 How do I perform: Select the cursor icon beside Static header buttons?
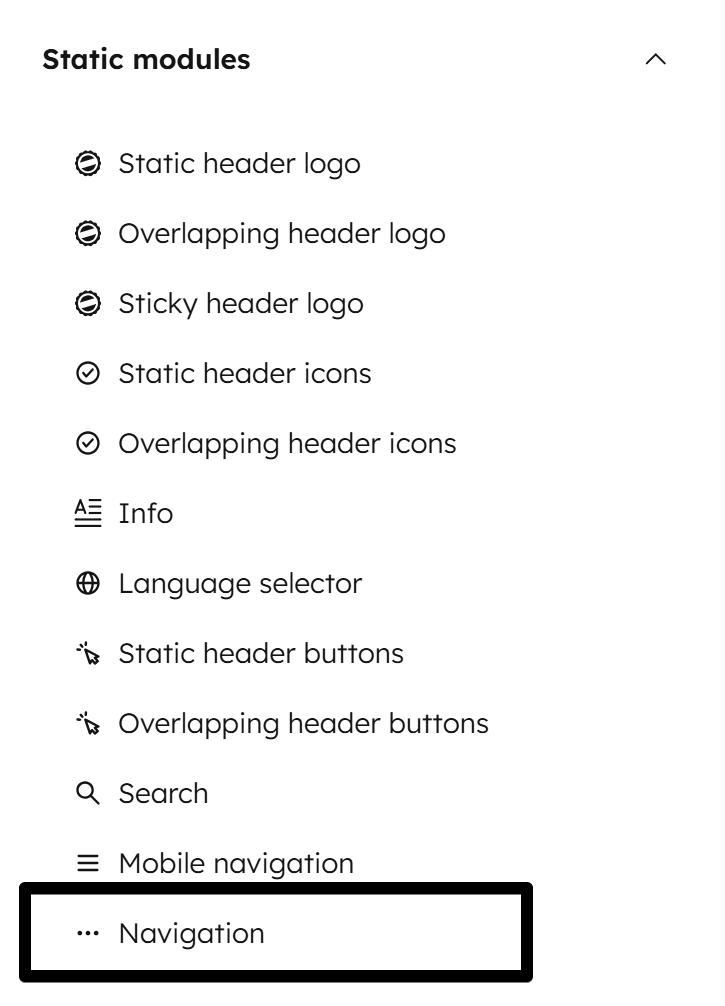[x=89, y=653]
